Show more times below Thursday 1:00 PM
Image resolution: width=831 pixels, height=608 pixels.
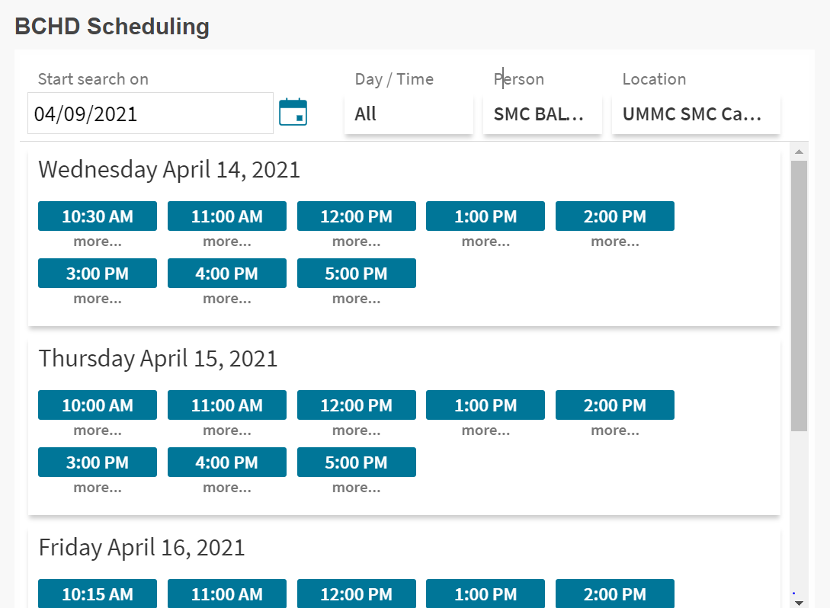pyautogui.click(x=486, y=430)
